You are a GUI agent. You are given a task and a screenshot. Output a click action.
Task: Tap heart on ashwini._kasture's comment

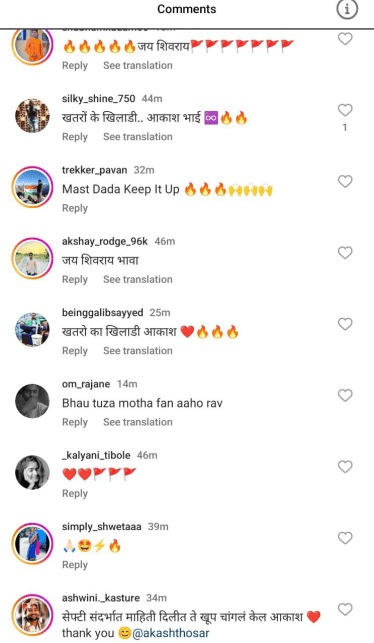345,609
